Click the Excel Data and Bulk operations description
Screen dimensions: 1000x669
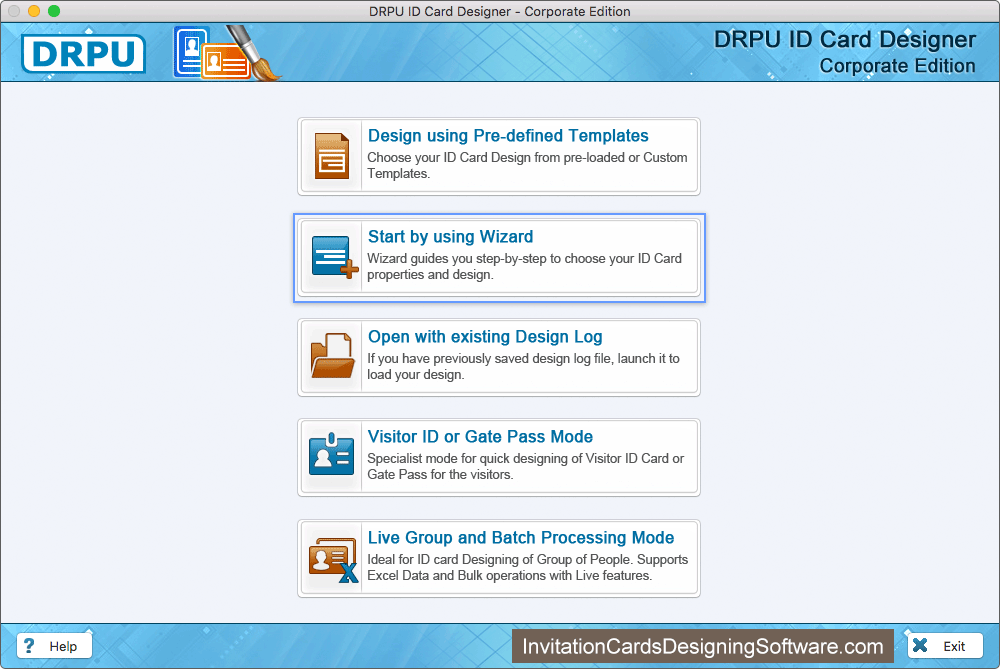click(x=527, y=568)
